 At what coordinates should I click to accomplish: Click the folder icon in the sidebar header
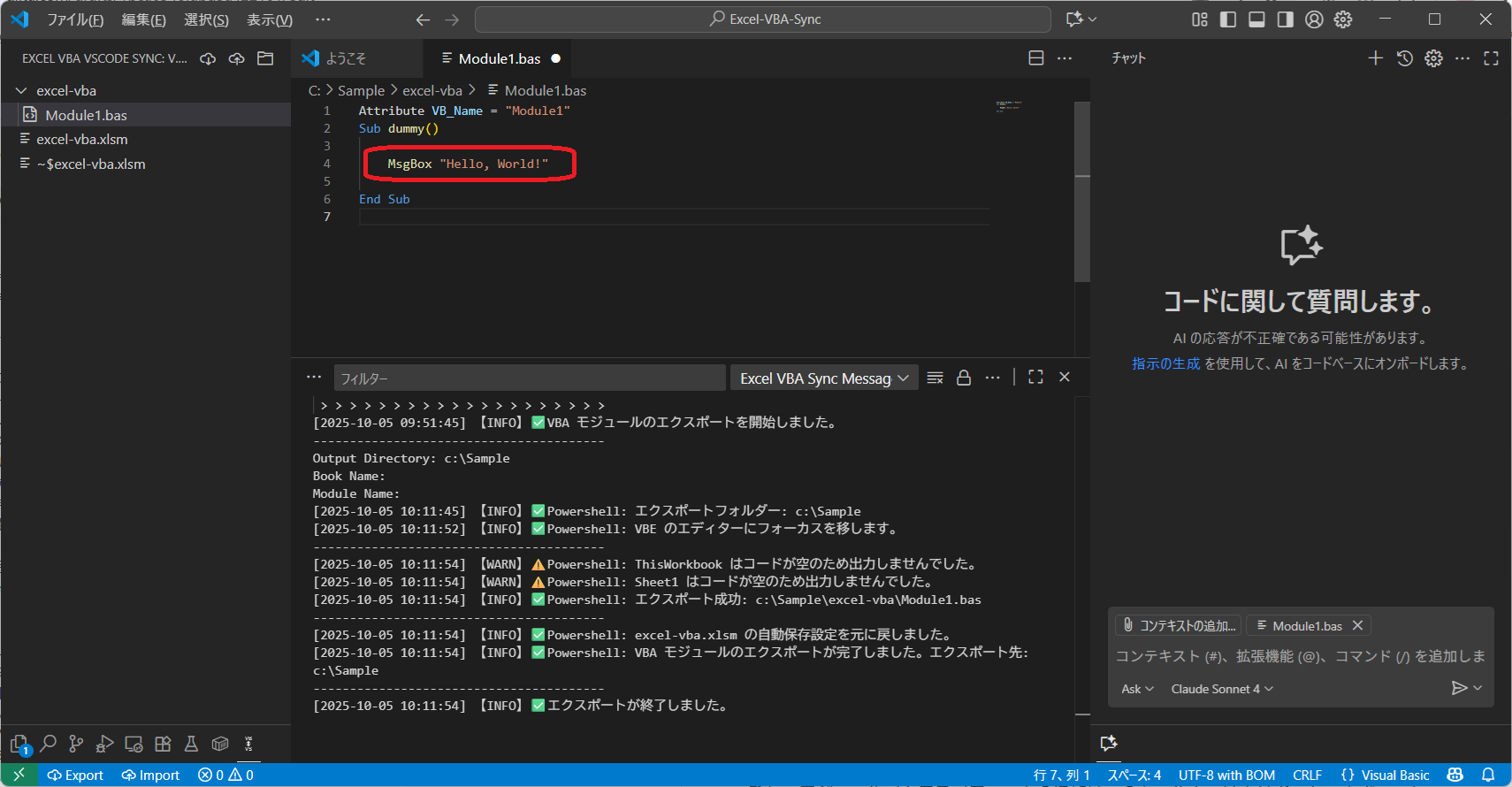click(265, 58)
